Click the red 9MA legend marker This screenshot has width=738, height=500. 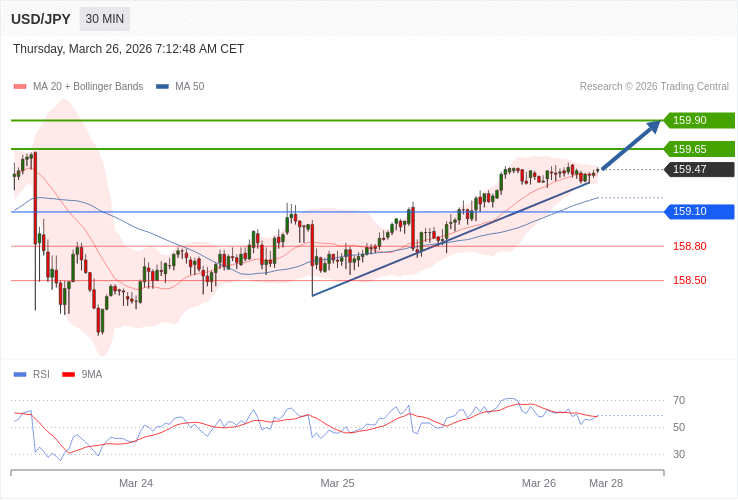coord(68,375)
